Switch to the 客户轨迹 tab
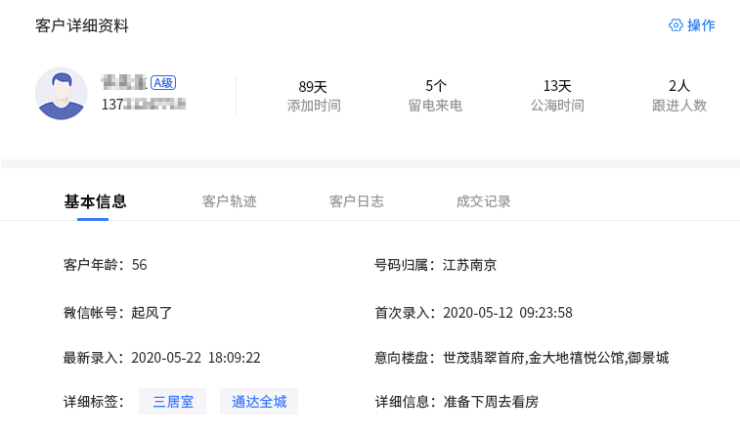This screenshot has width=740, height=438. (x=229, y=201)
